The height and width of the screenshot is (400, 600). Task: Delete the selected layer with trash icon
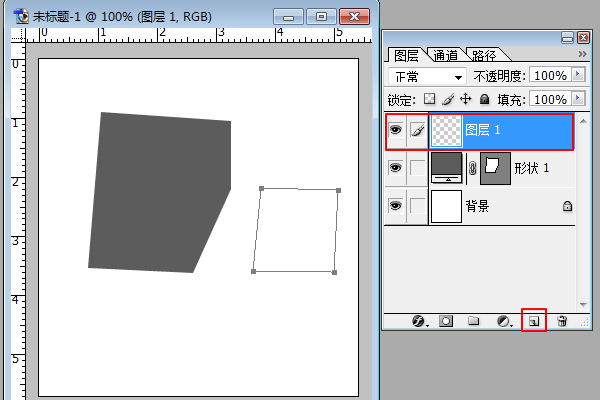pyautogui.click(x=562, y=321)
